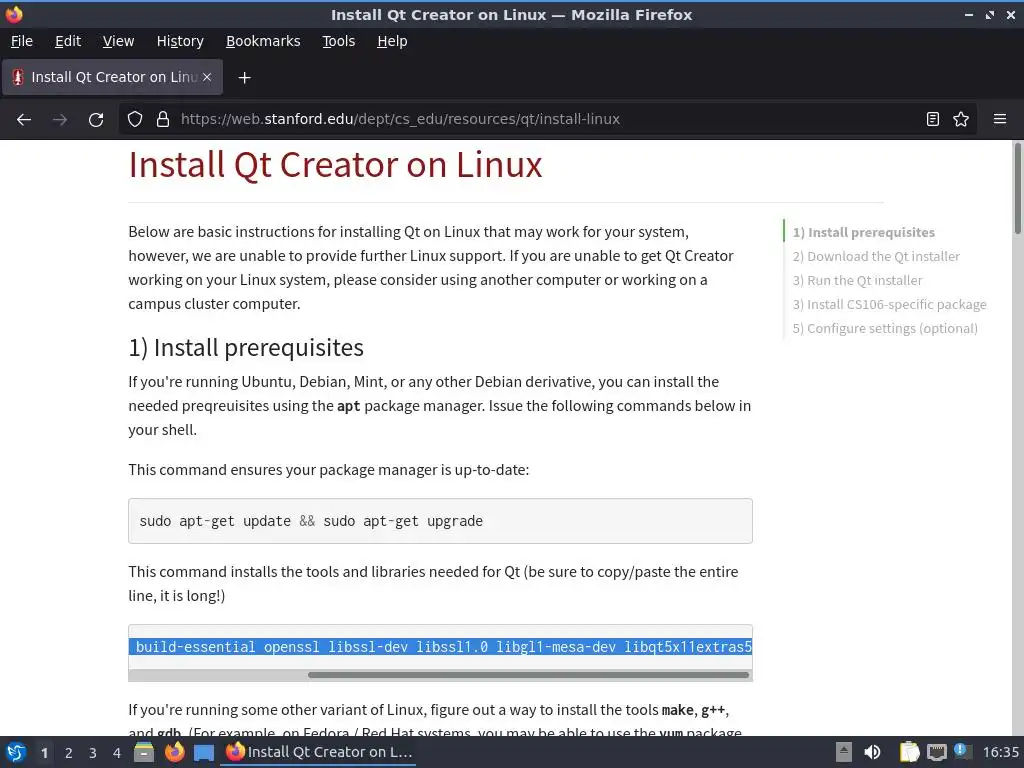This screenshot has width=1024, height=768.
Task: Click the Firefox window taskbar entry
Action: (318, 752)
